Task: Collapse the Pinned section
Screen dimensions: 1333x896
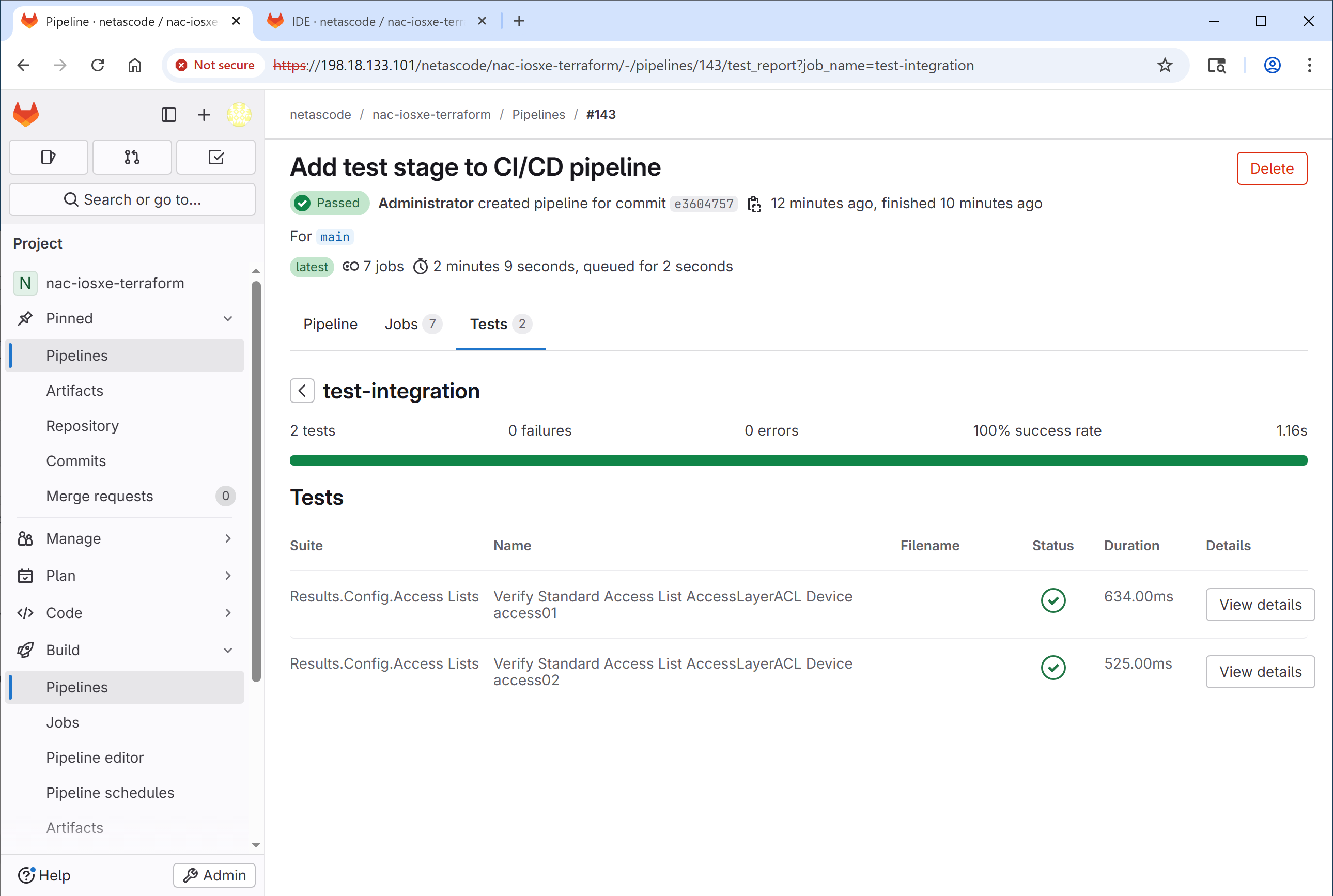Action: (x=227, y=319)
